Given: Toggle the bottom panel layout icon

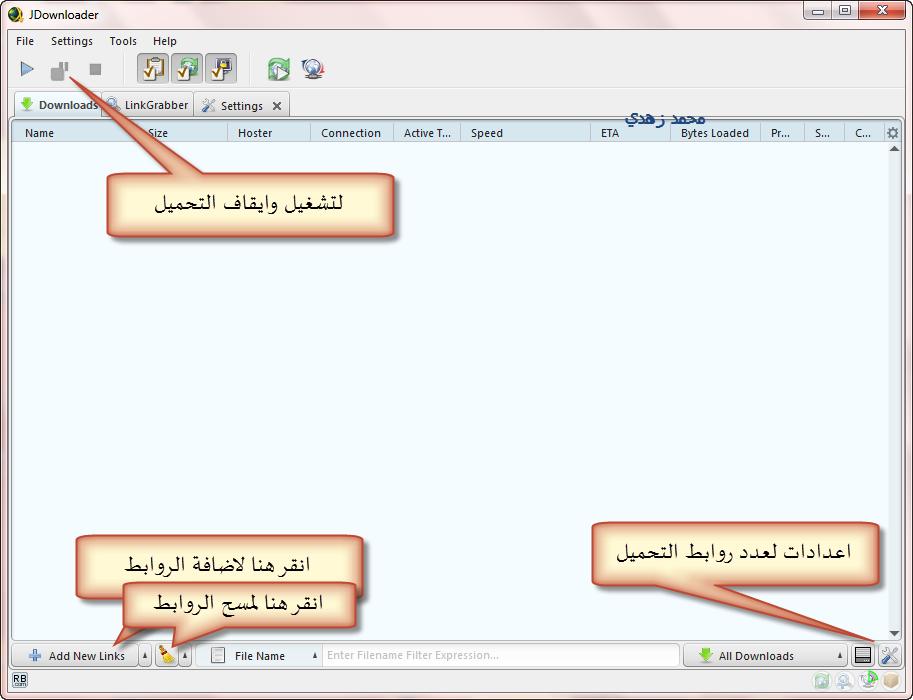Looking at the screenshot, I should (x=862, y=656).
